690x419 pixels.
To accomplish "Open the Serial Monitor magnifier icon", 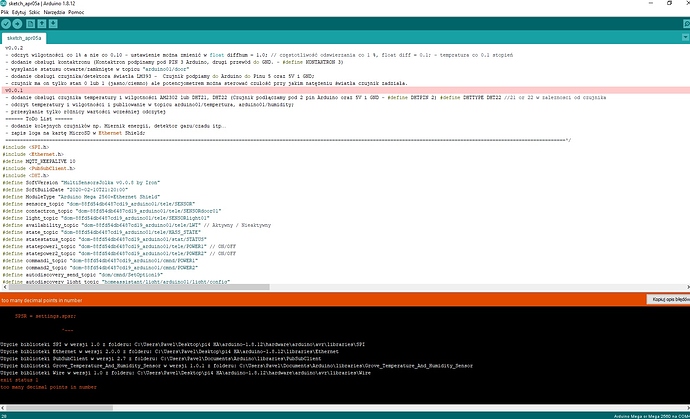I will pos(686,24).
